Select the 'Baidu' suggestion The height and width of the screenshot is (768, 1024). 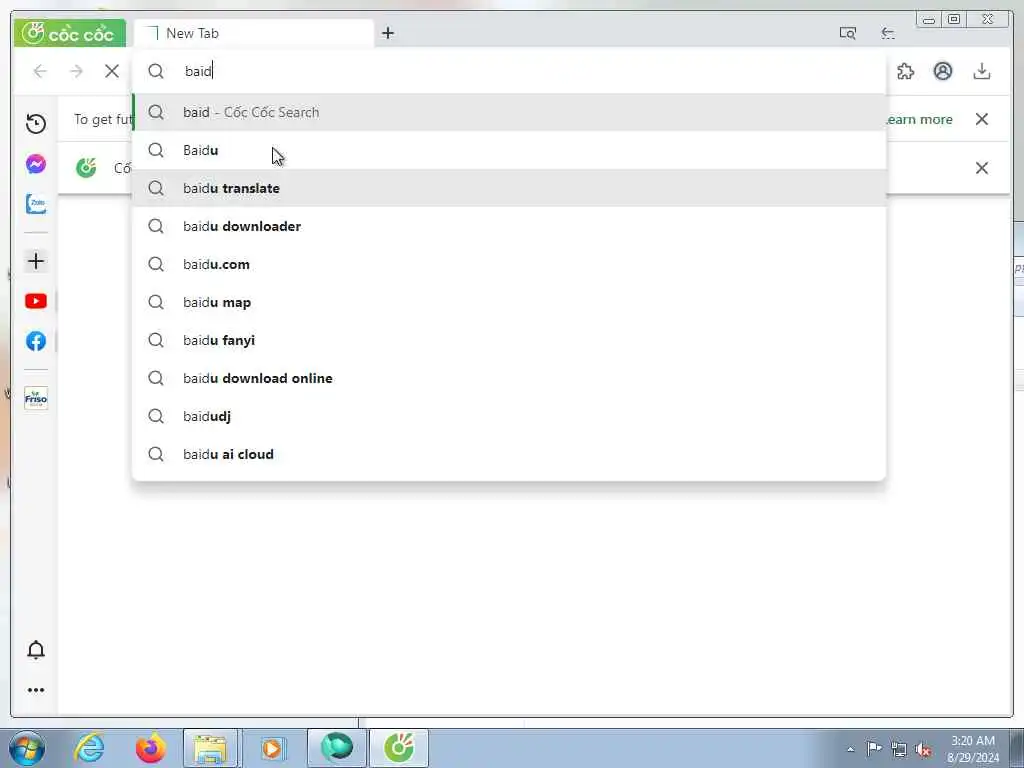[509, 150]
